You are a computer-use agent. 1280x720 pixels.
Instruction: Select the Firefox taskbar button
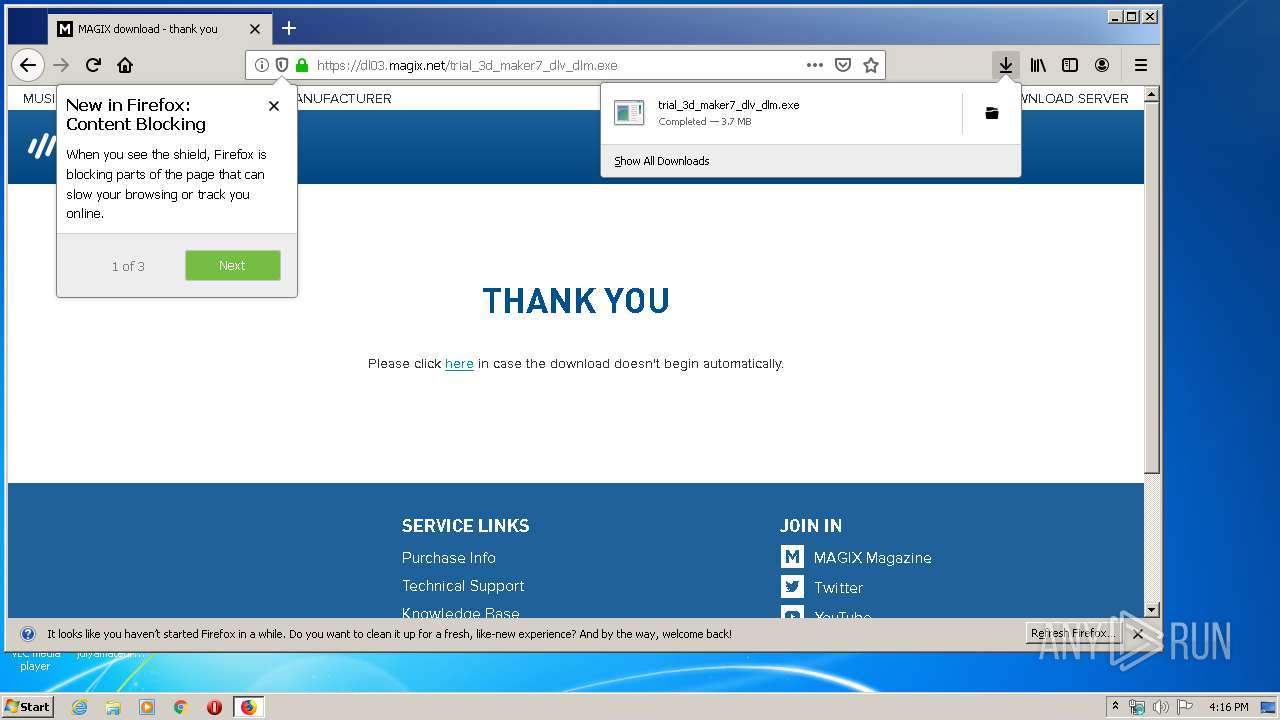pyautogui.click(x=248, y=707)
